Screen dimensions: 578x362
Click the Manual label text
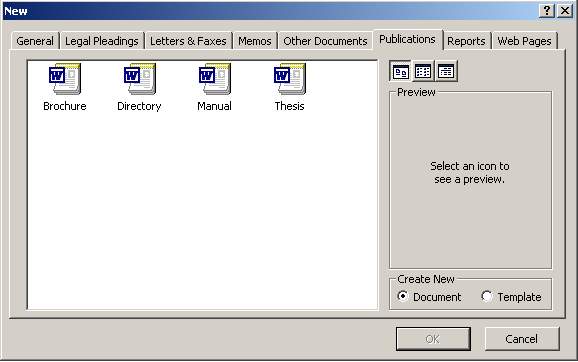click(215, 106)
